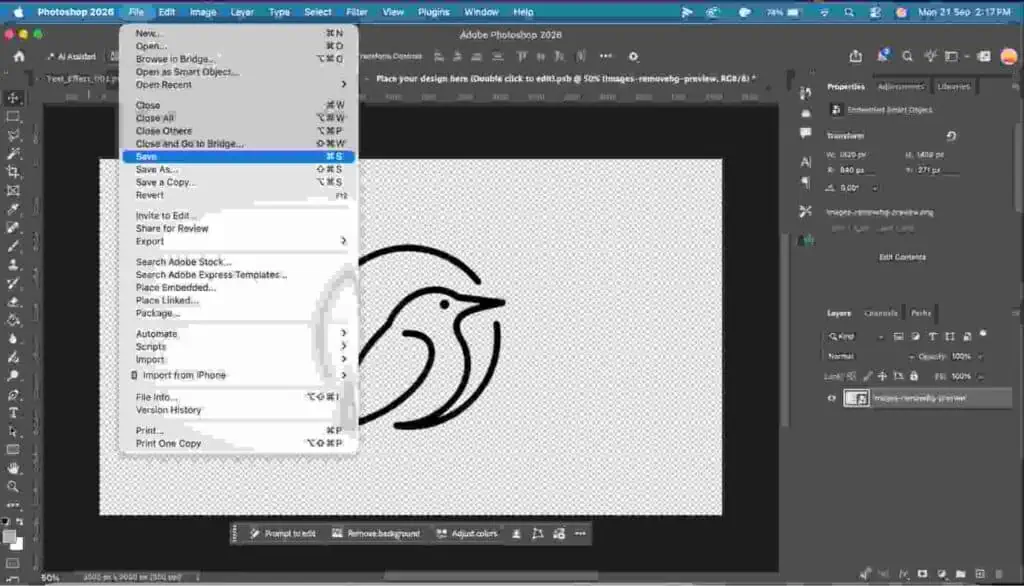Select the Eyedropper tool

13,209
